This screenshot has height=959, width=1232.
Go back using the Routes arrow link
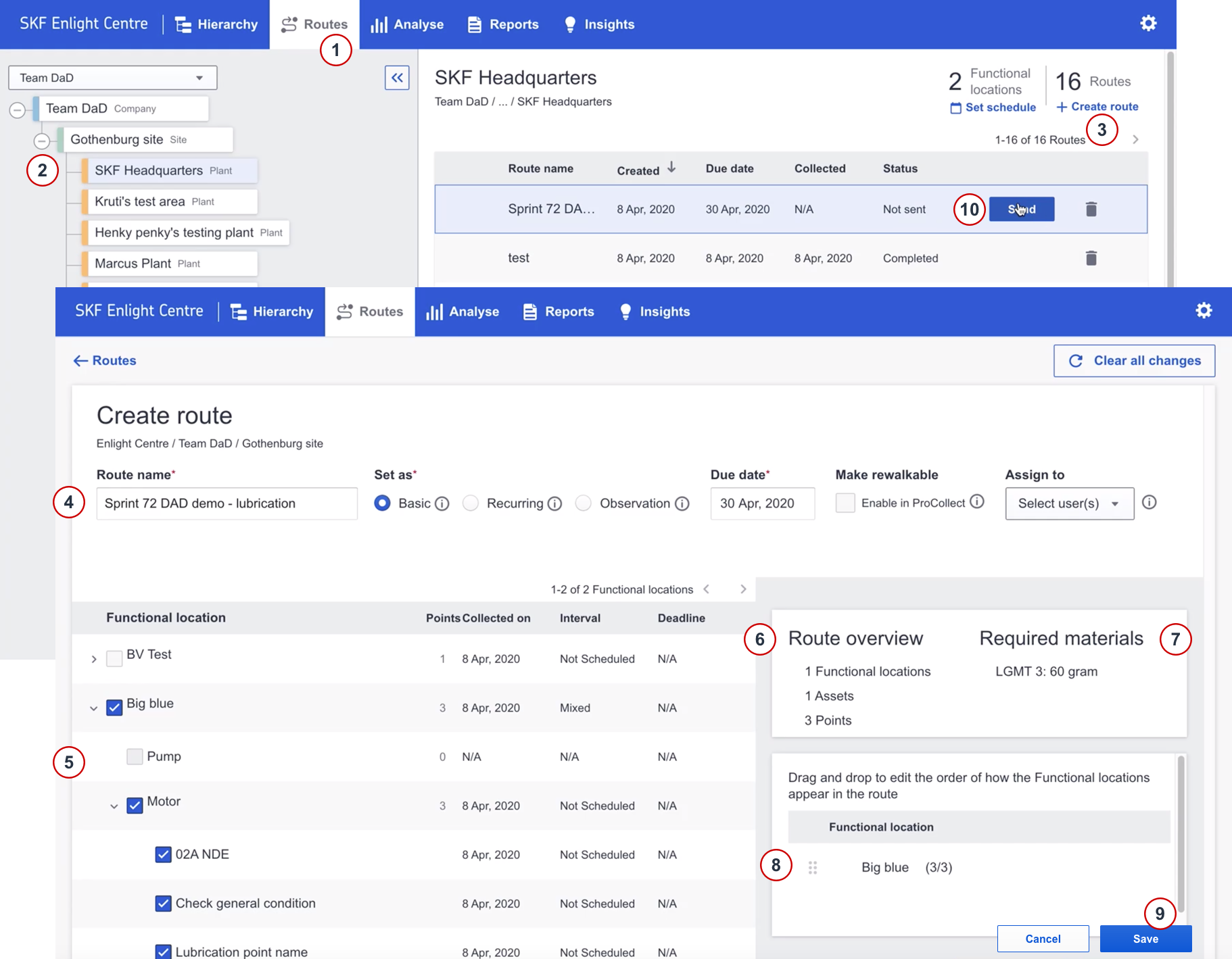tap(105, 361)
